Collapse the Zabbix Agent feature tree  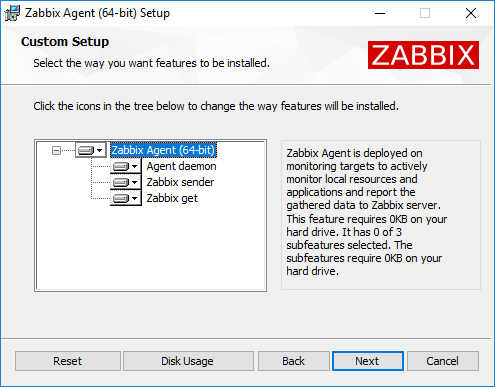pos(56,151)
